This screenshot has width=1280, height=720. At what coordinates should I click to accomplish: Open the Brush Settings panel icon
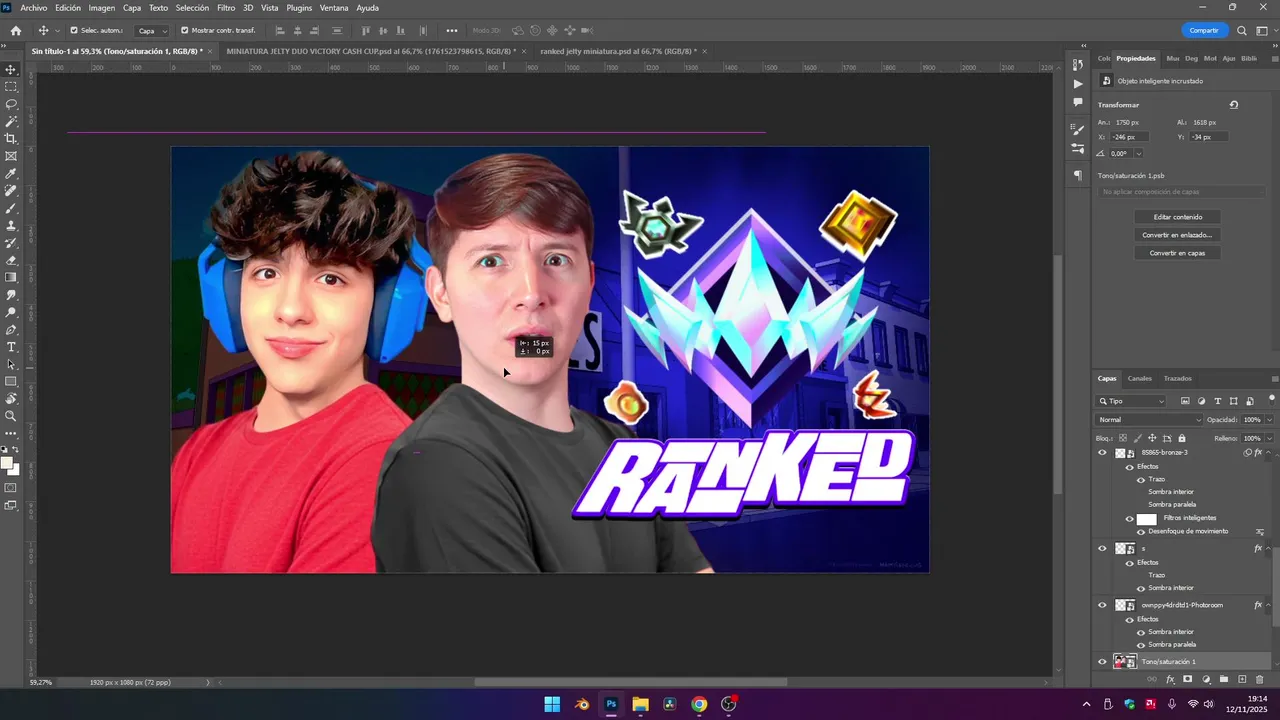click(x=1077, y=129)
